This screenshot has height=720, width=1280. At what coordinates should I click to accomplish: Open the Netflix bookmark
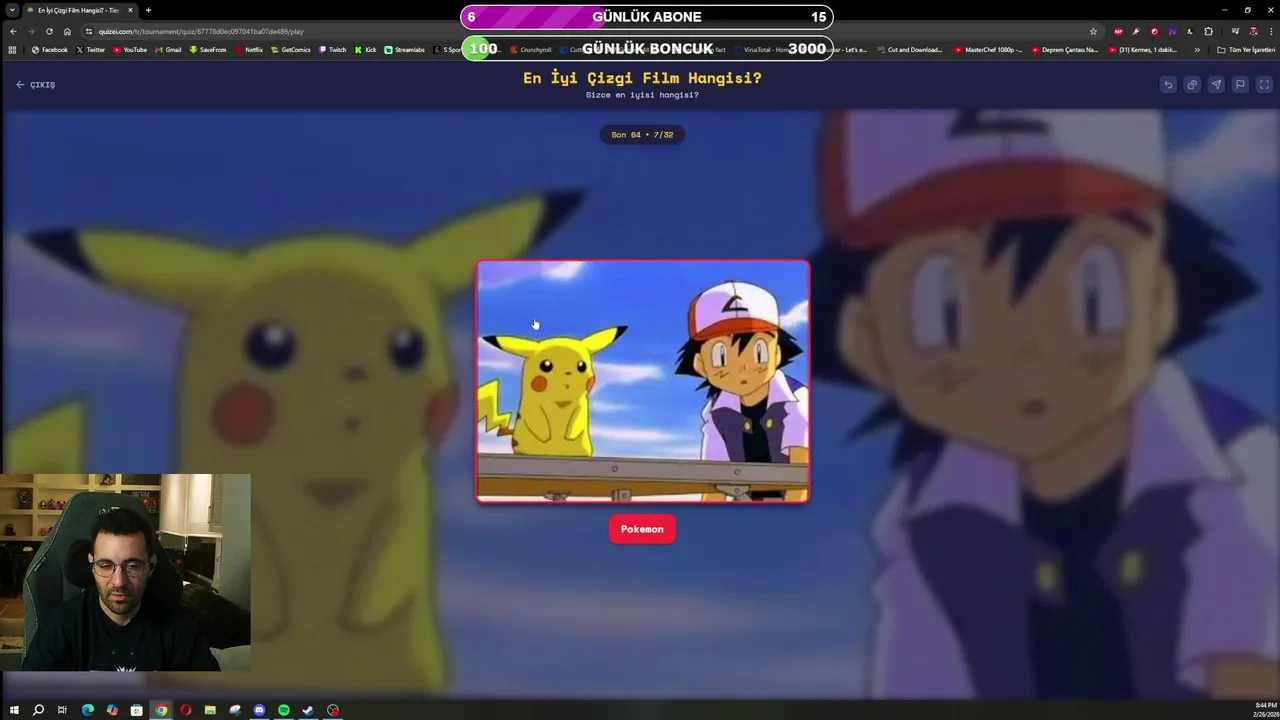[249, 49]
